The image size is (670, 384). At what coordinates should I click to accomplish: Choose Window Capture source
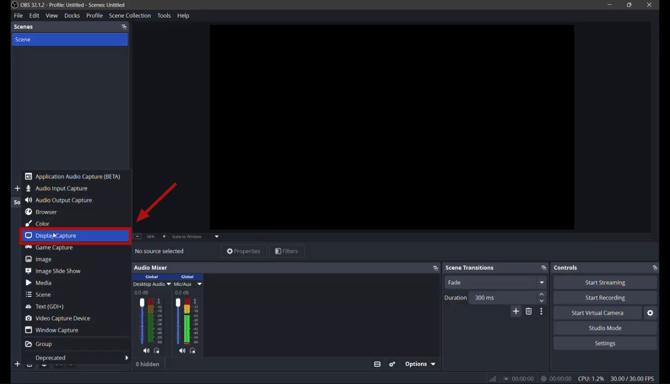[76, 330]
